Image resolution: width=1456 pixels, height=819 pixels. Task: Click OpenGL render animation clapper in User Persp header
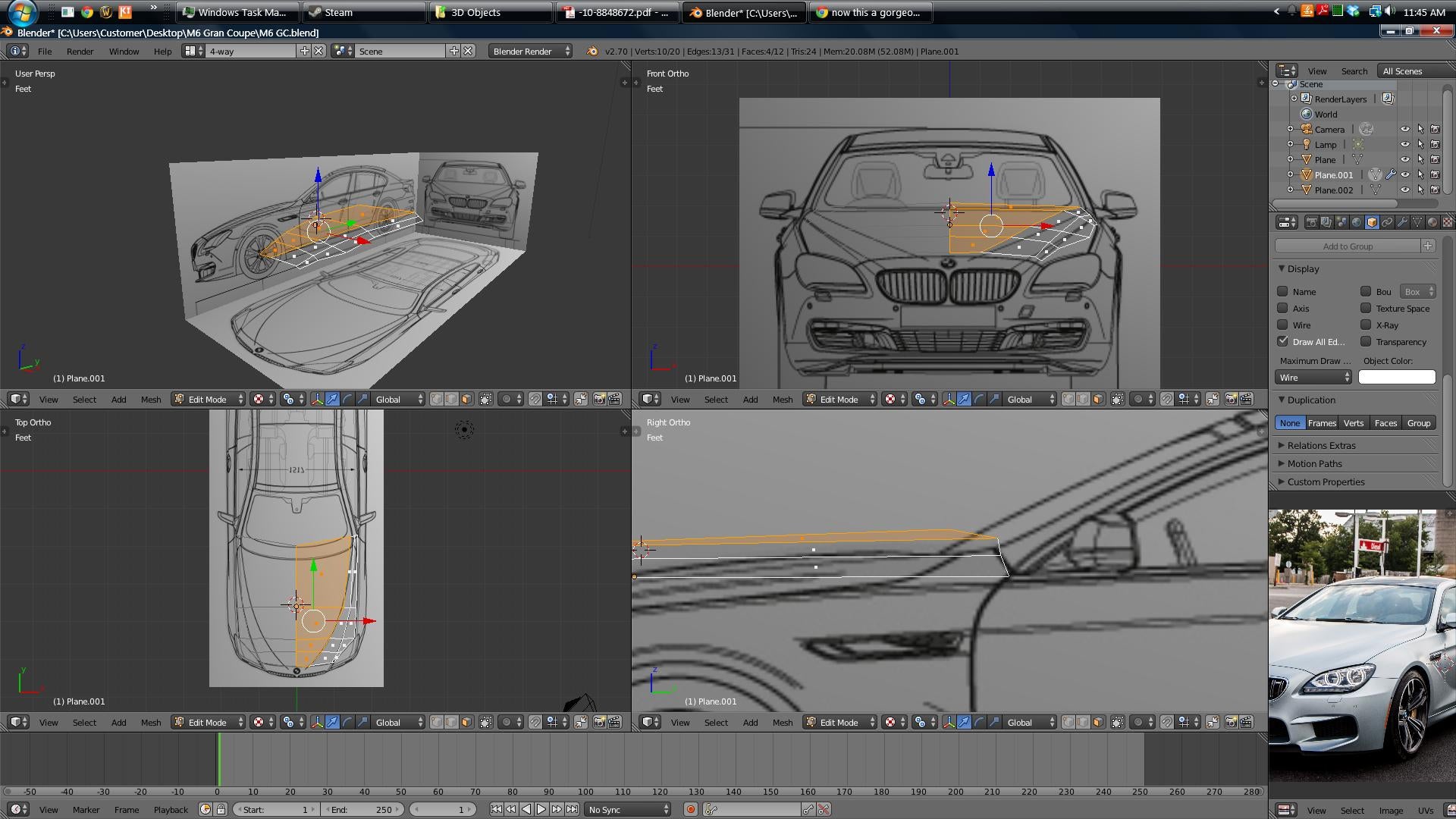point(613,399)
